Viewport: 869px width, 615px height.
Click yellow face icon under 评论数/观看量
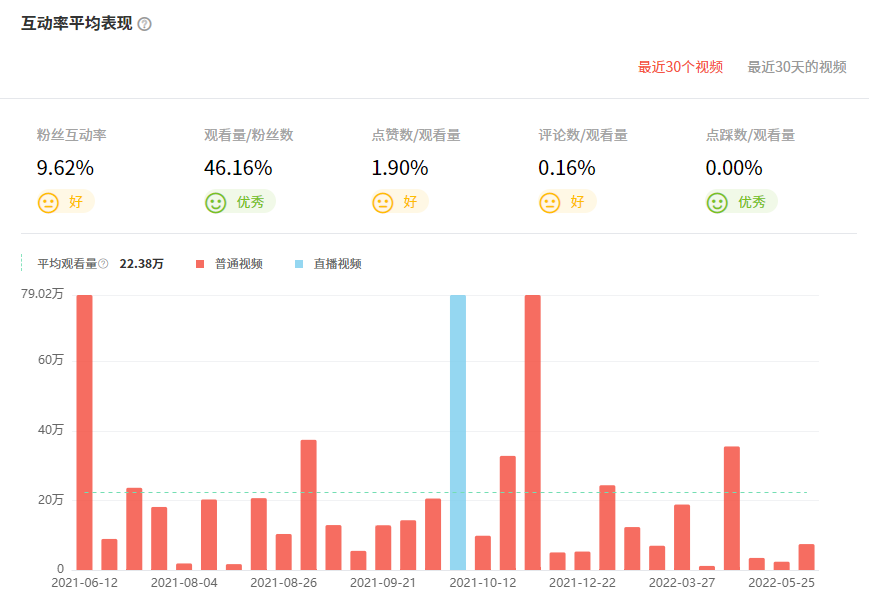(x=549, y=202)
